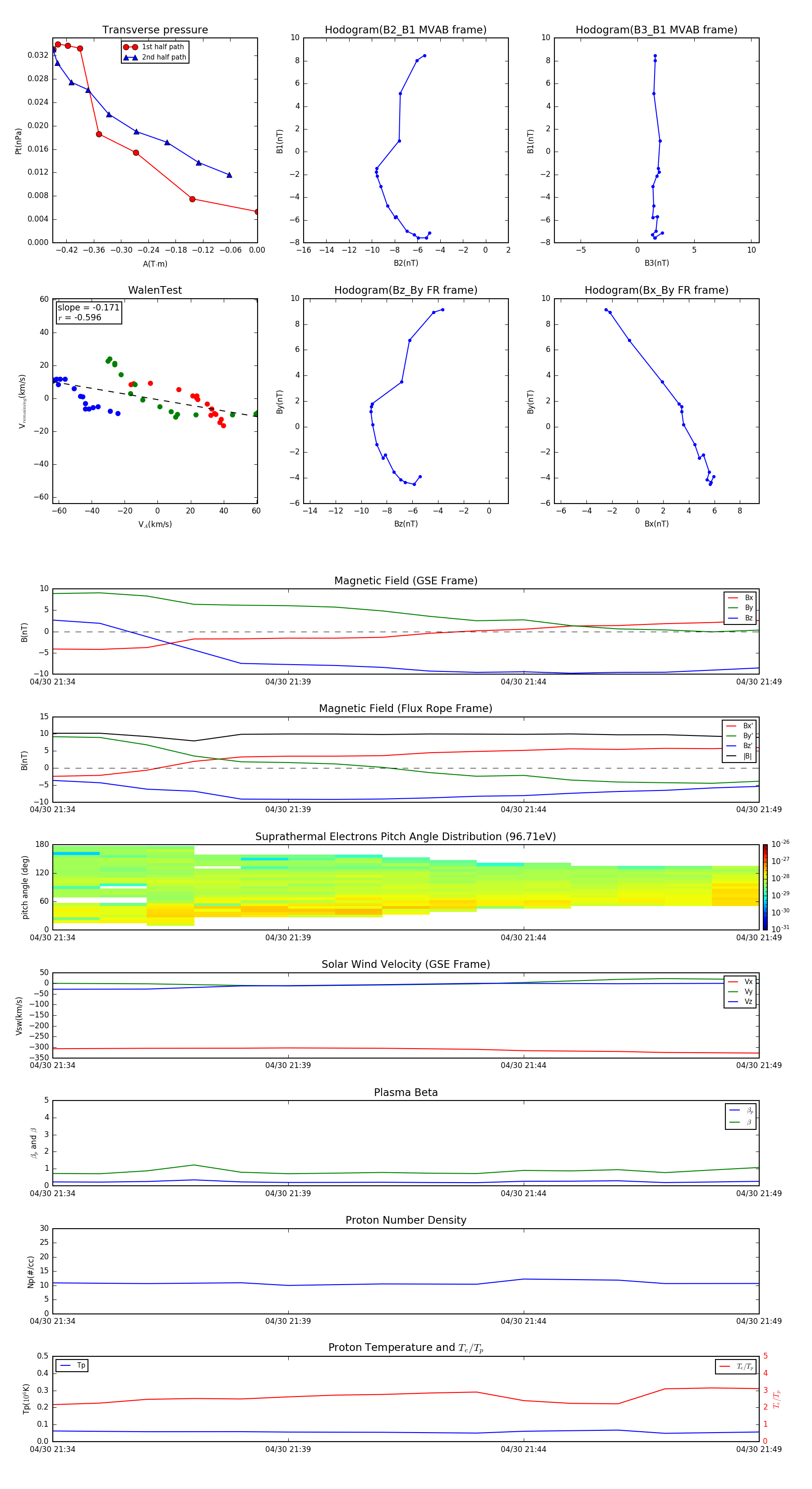This screenshot has width=812, height=1489.
Task: Select the "r = -0.596" annotation
Action: point(80,317)
